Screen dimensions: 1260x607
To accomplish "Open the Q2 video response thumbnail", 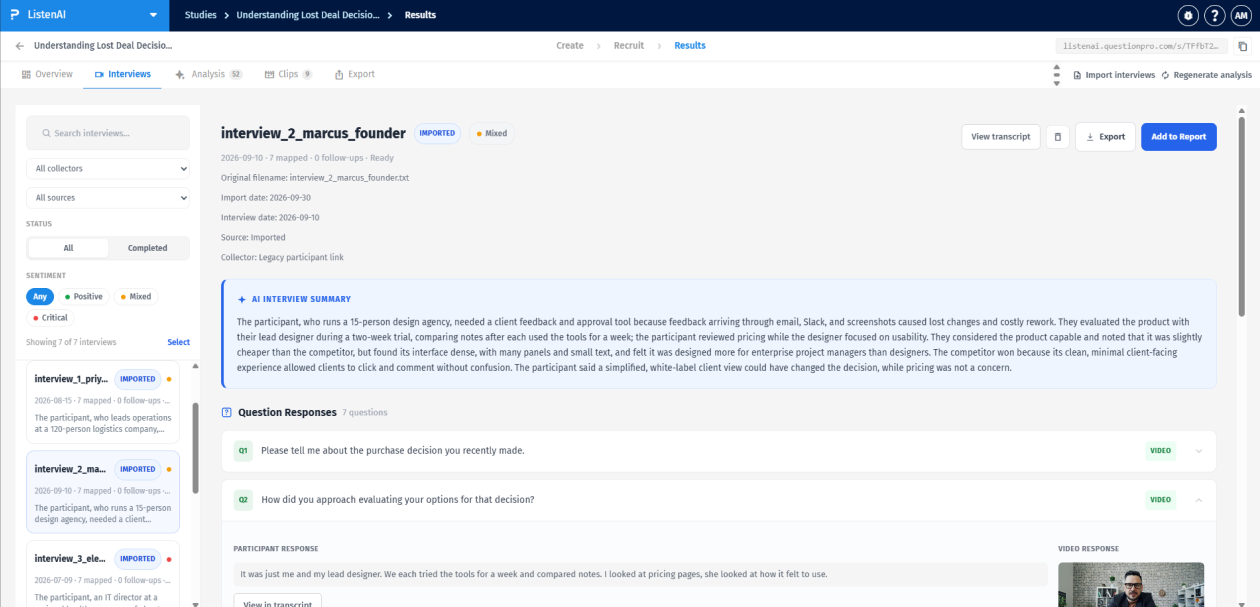I will [x=1131, y=584].
